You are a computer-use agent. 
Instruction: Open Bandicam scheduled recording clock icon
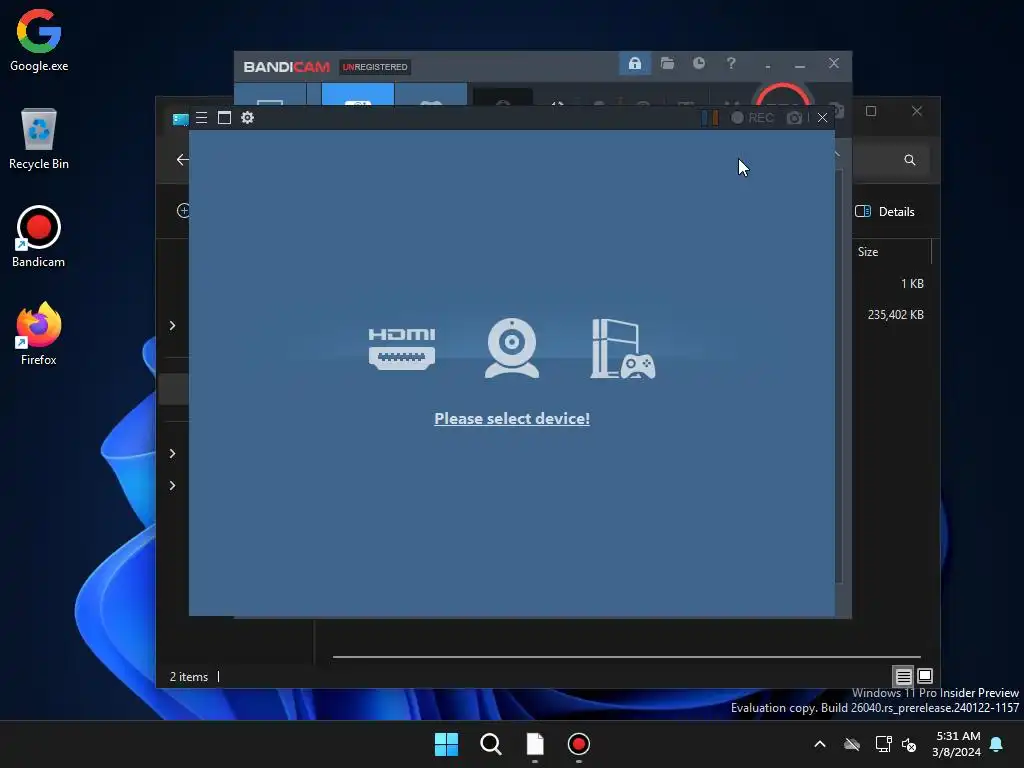pyautogui.click(x=699, y=63)
